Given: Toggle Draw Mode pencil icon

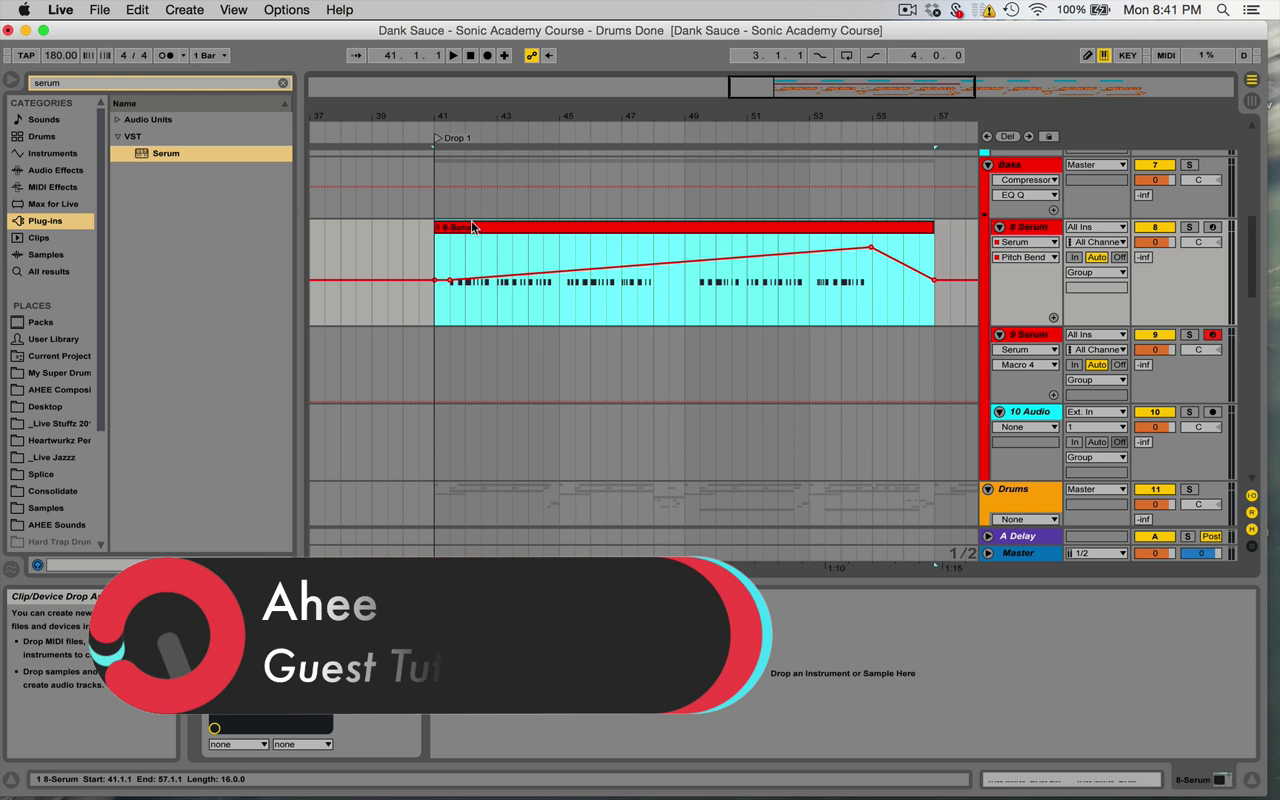Looking at the screenshot, I should point(1087,56).
